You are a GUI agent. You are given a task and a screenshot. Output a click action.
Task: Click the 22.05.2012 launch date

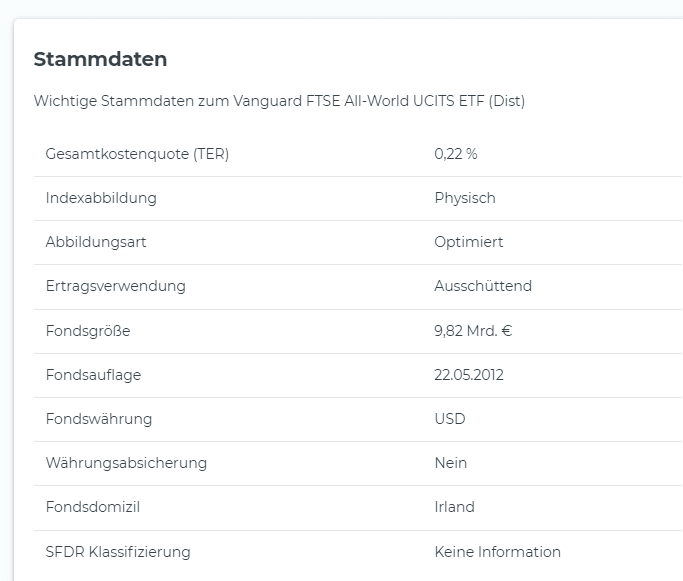pos(469,375)
